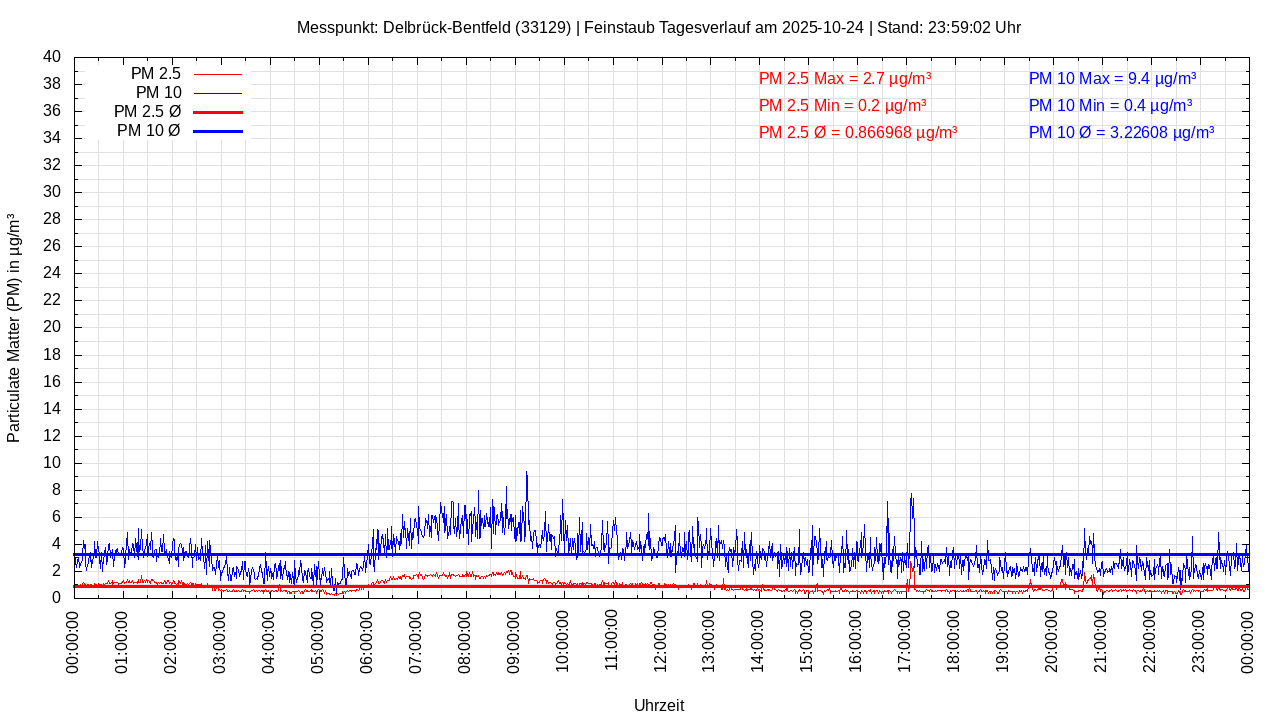Select the 12:00:00 time tick label

coord(661,640)
